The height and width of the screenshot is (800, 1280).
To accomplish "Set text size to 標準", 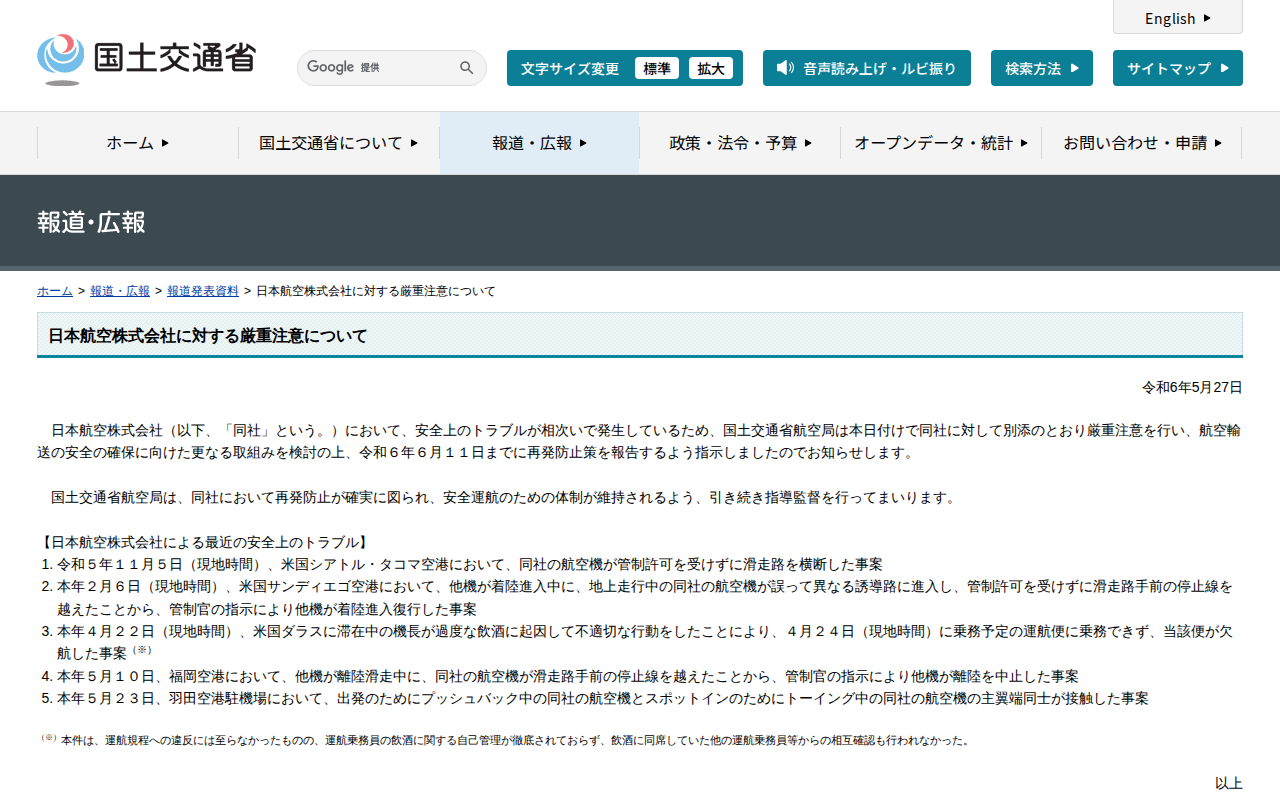I will (x=657, y=68).
